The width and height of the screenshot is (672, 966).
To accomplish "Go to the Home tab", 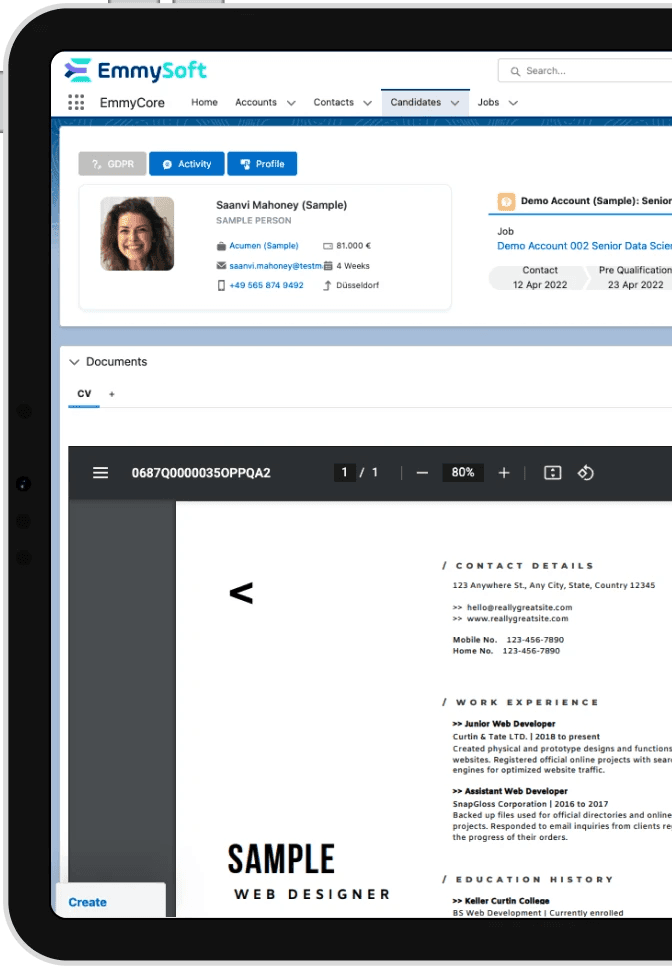I will pyautogui.click(x=204, y=102).
